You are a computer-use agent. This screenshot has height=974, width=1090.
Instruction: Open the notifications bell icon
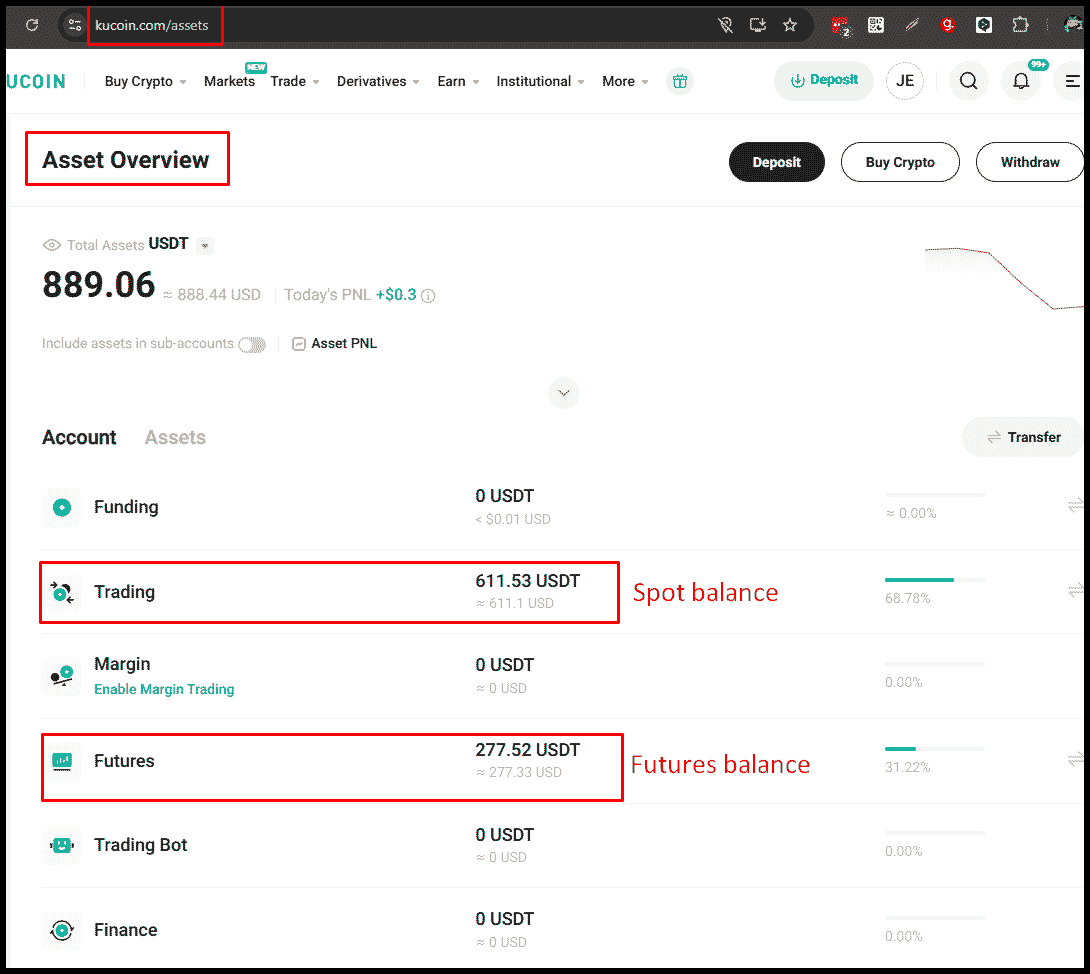coord(1020,81)
